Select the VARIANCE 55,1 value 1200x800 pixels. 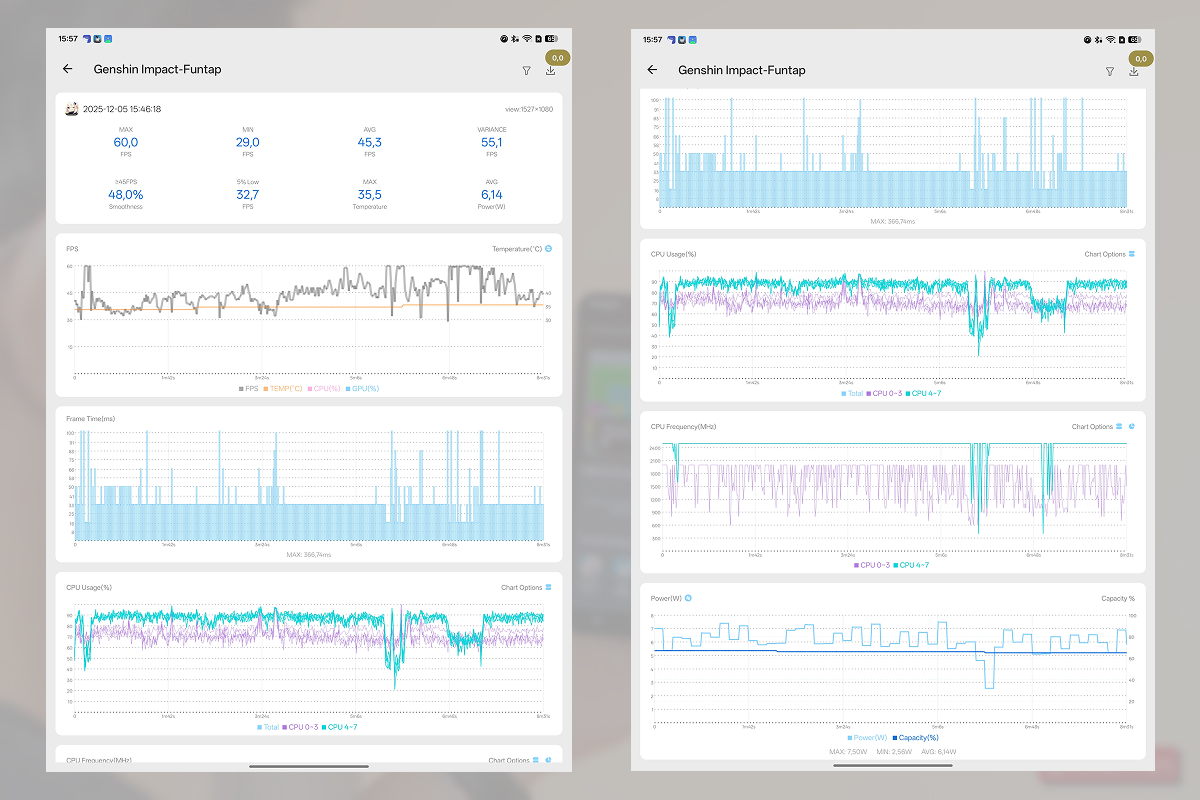click(x=492, y=143)
